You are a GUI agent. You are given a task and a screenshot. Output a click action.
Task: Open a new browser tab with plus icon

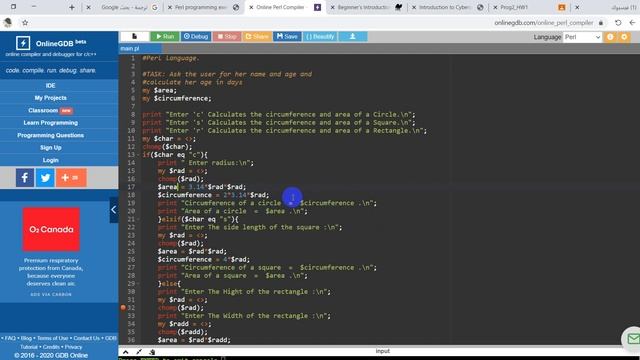click(72, 7)
